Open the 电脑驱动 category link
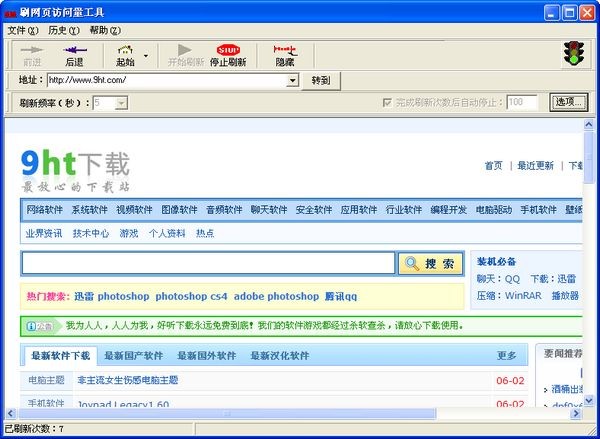 [494, 210]
